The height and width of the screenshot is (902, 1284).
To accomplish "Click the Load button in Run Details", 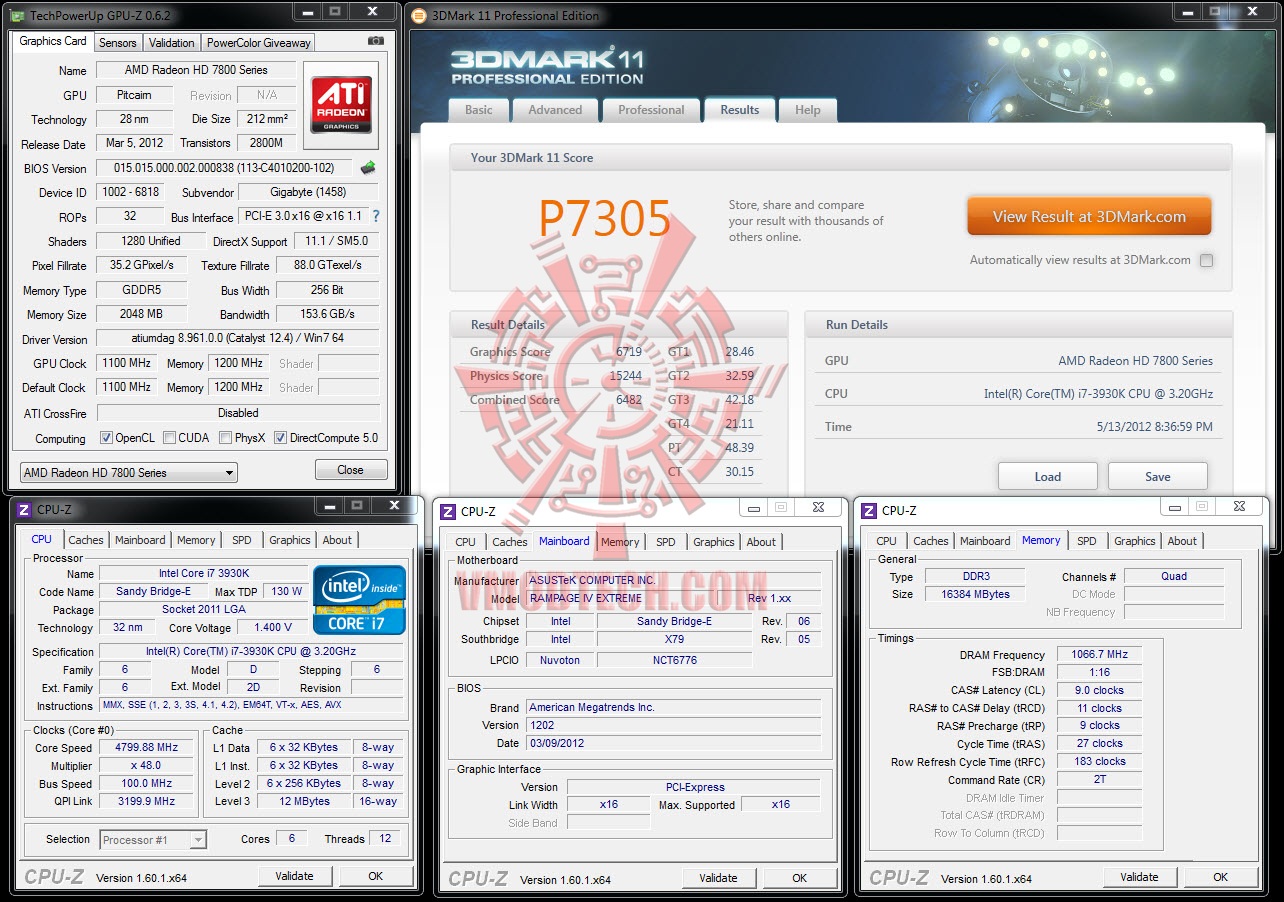I will point(1048,477).
